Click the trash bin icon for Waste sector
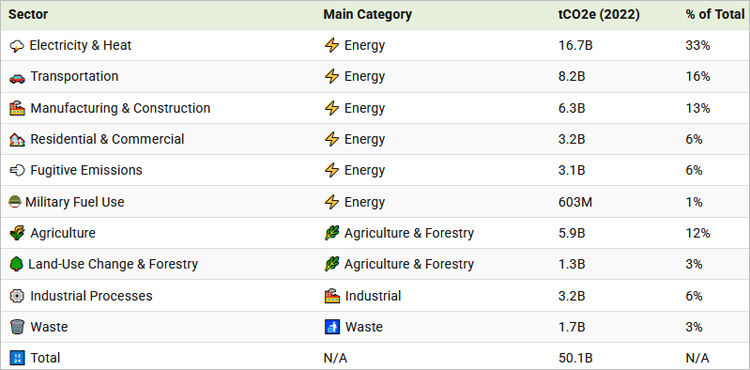The image size is (750, 370). [17, 327]
